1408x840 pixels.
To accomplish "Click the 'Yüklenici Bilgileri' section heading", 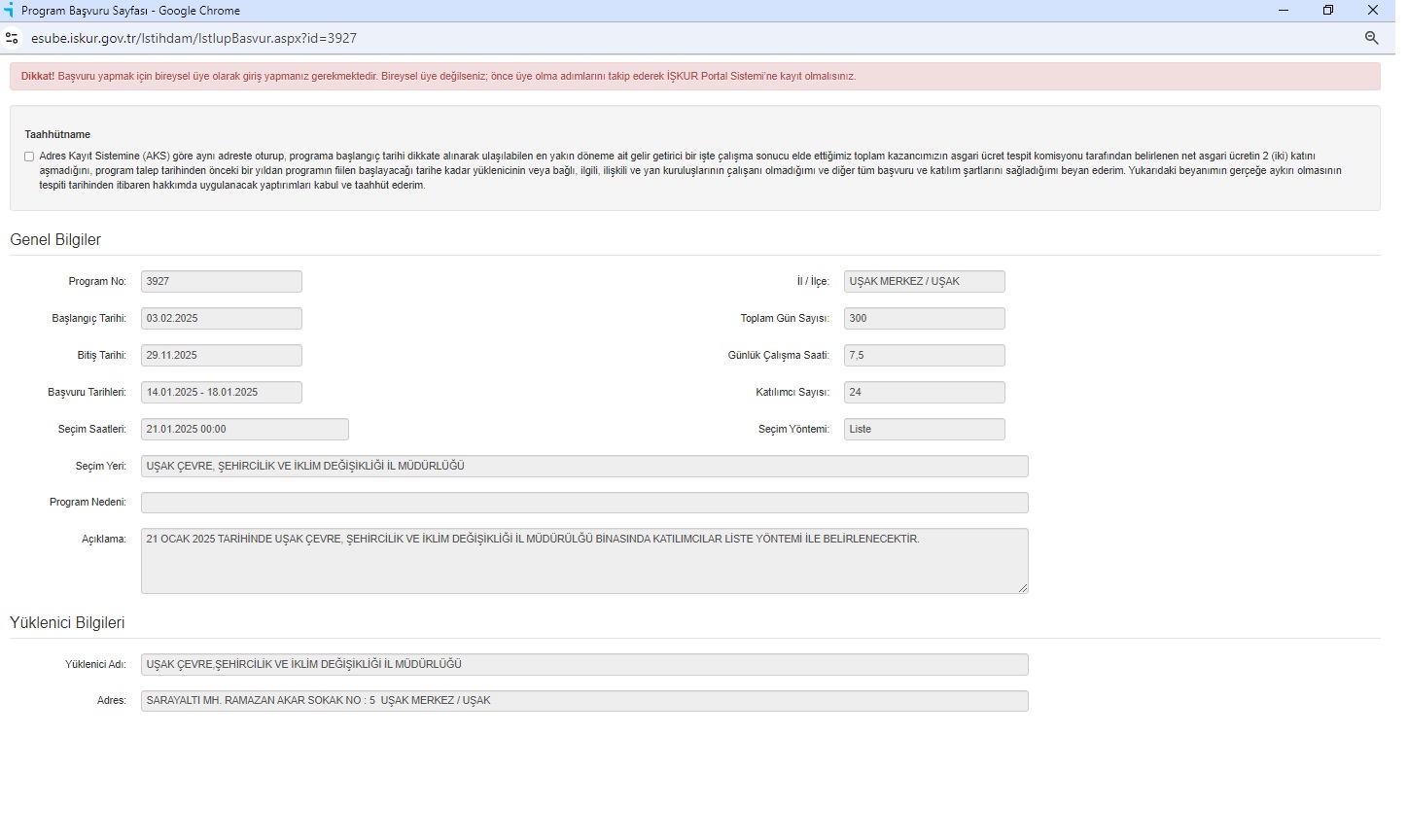I will [x=67, y=623].
